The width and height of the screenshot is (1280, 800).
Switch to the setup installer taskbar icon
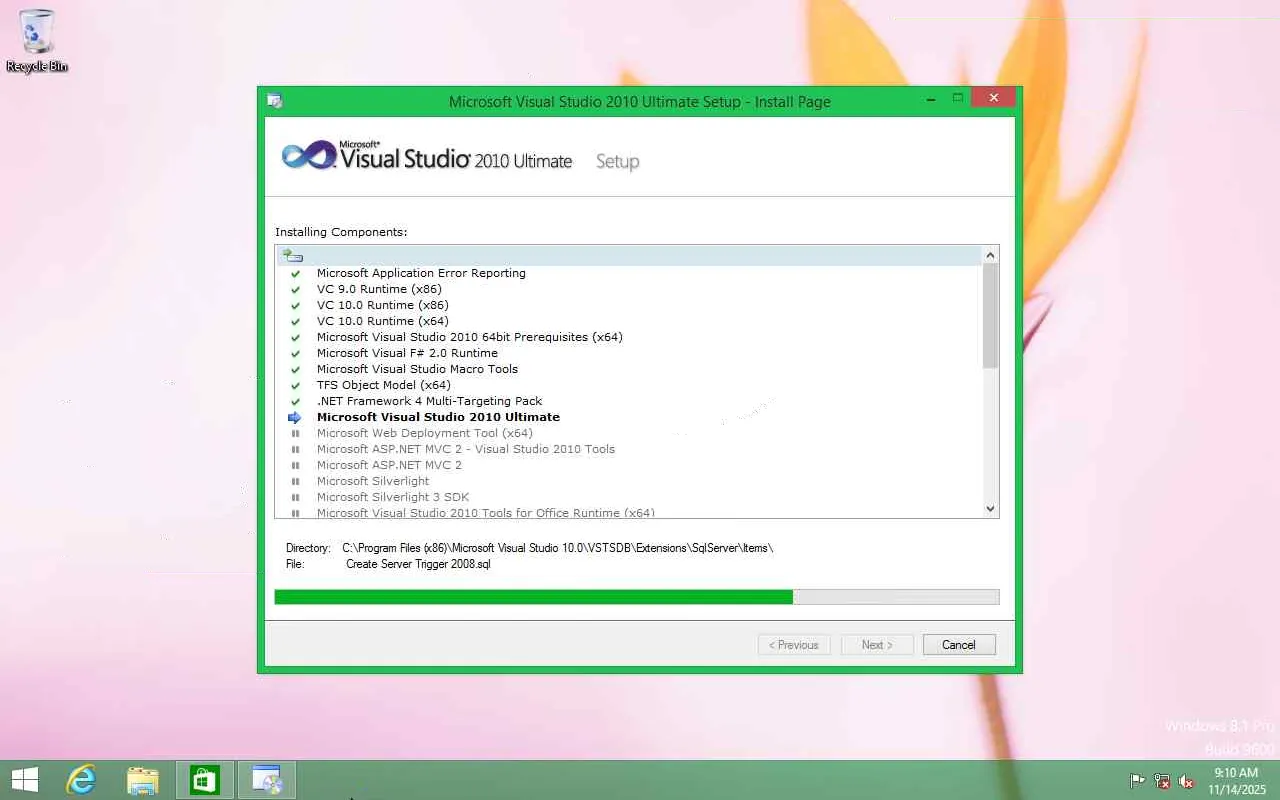[x=267, y=780]
